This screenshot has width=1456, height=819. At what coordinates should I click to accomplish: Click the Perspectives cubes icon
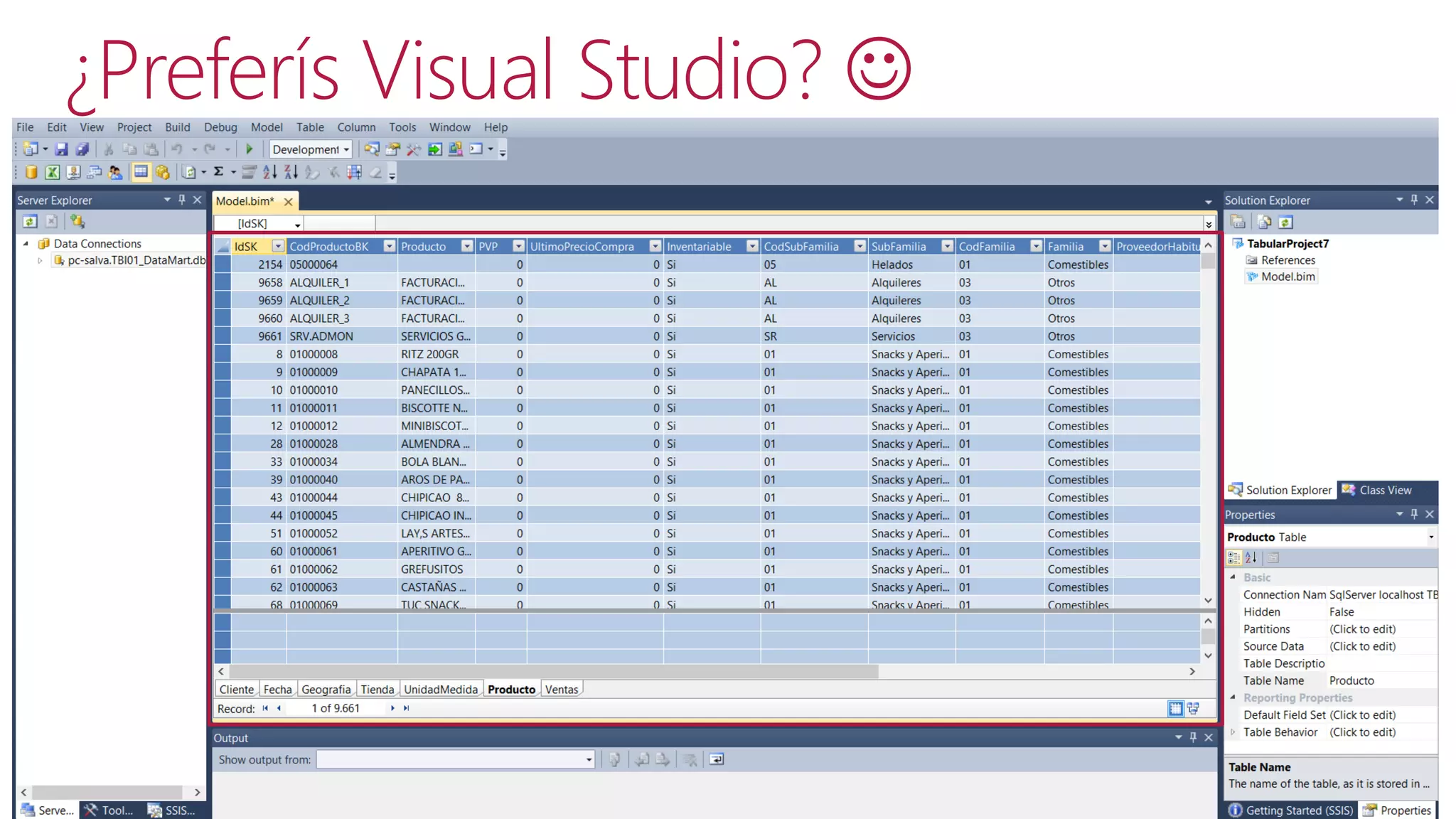click(163, 172)
